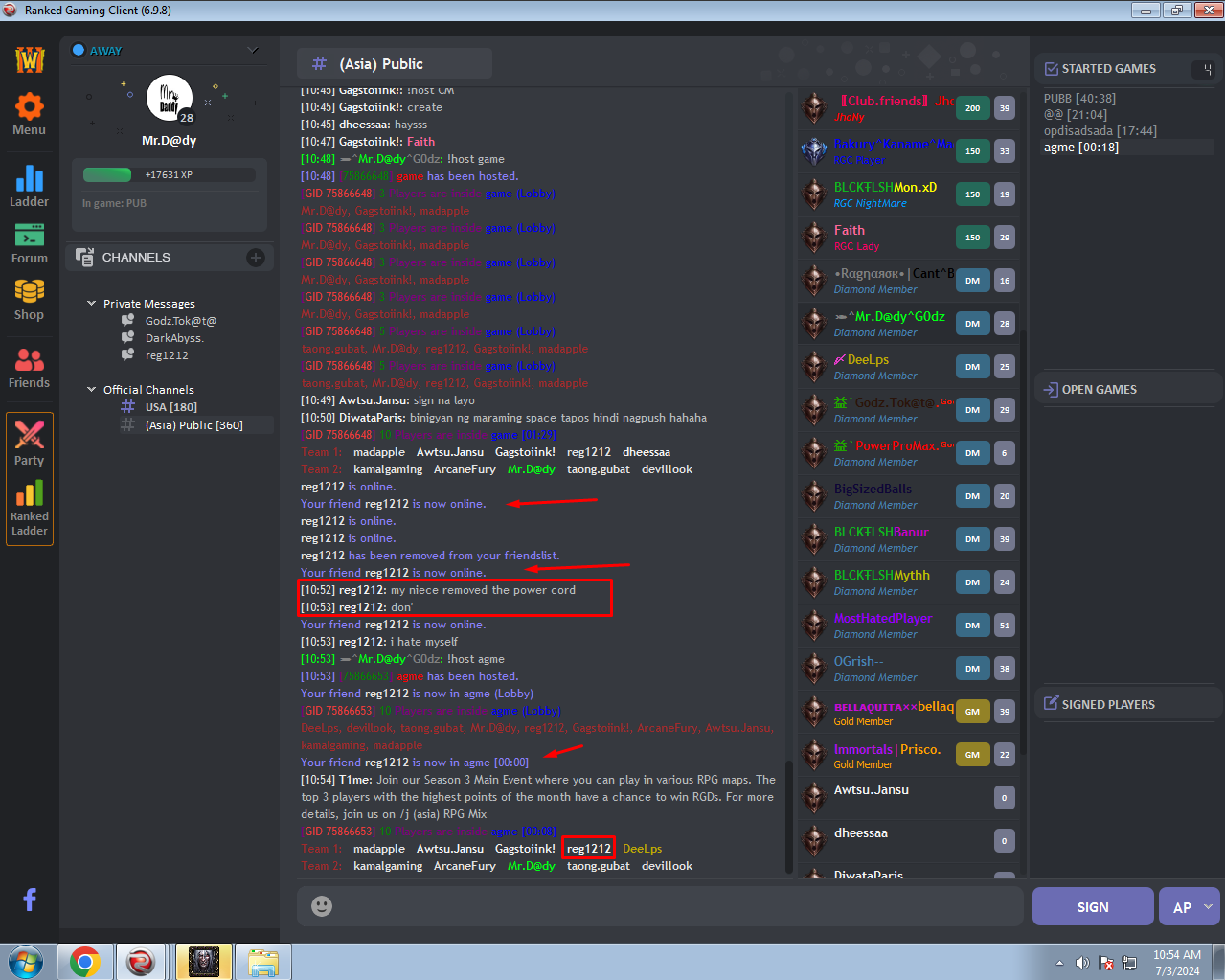Screen dimensions: 1225x980
Task: Open the Party mode
Action: [29, 444]
